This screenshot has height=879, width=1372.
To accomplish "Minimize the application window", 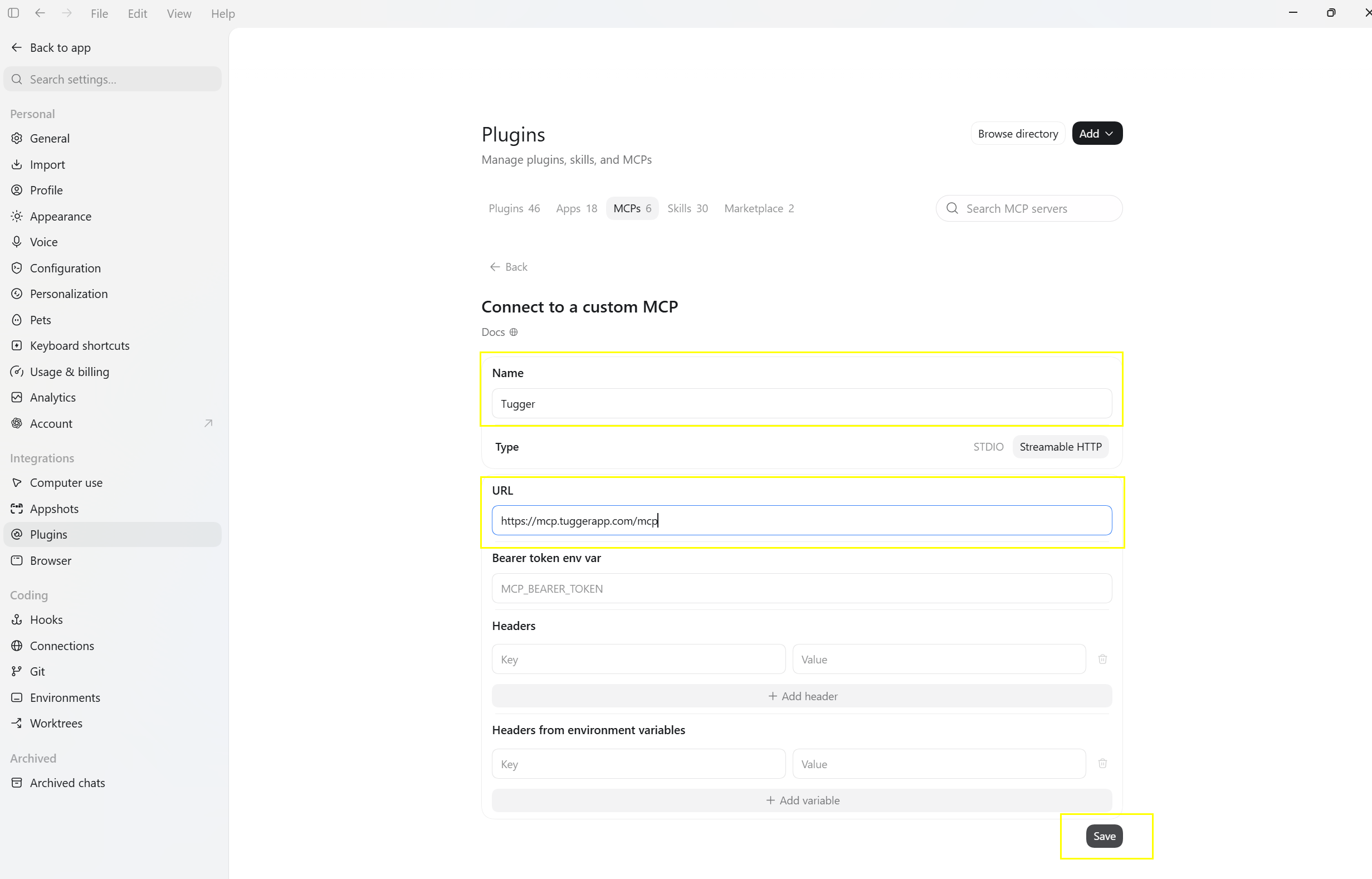I will [x=1293, y=13].
